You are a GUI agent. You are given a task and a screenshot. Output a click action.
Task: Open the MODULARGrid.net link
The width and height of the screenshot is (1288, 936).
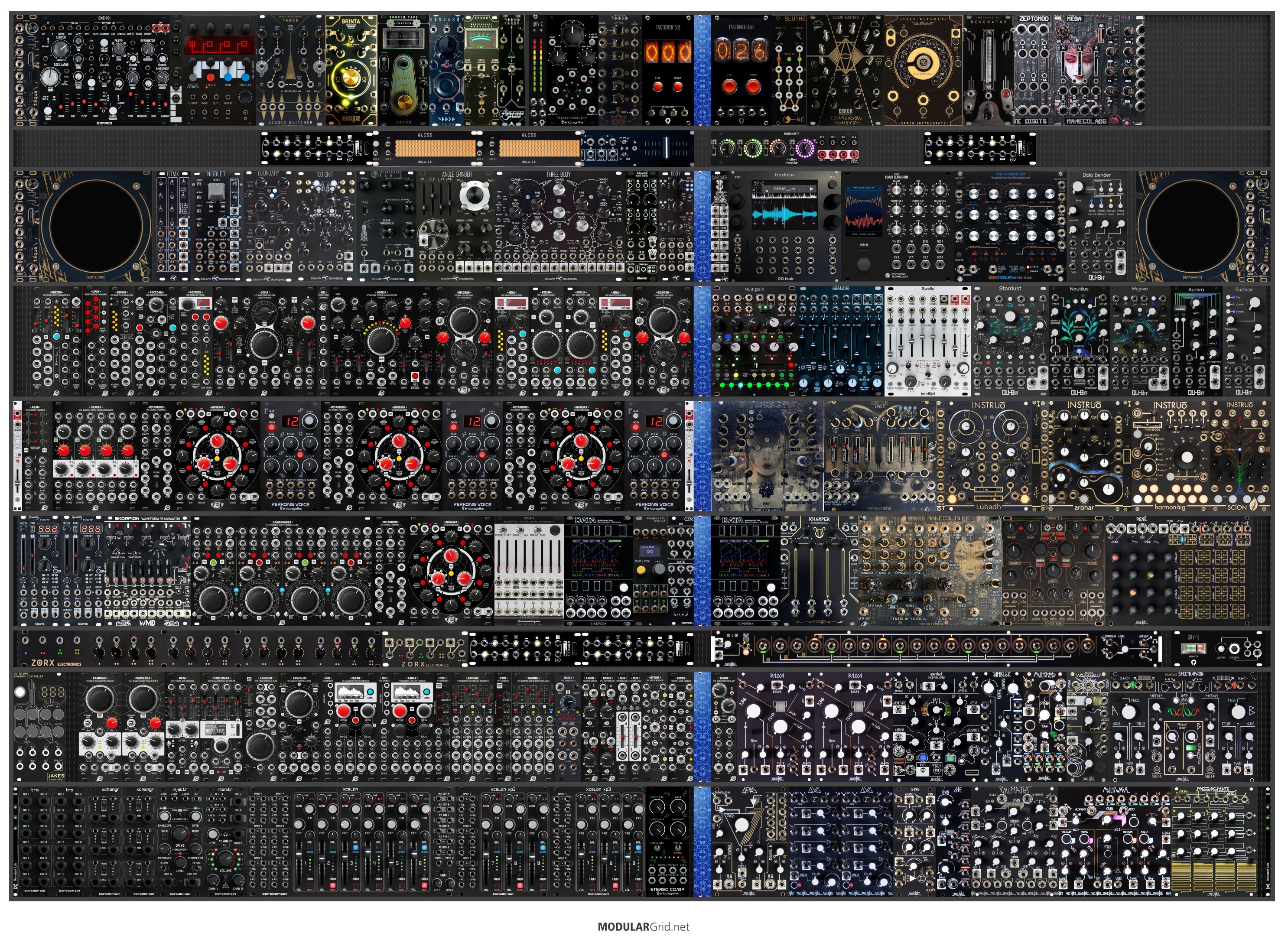644,927
